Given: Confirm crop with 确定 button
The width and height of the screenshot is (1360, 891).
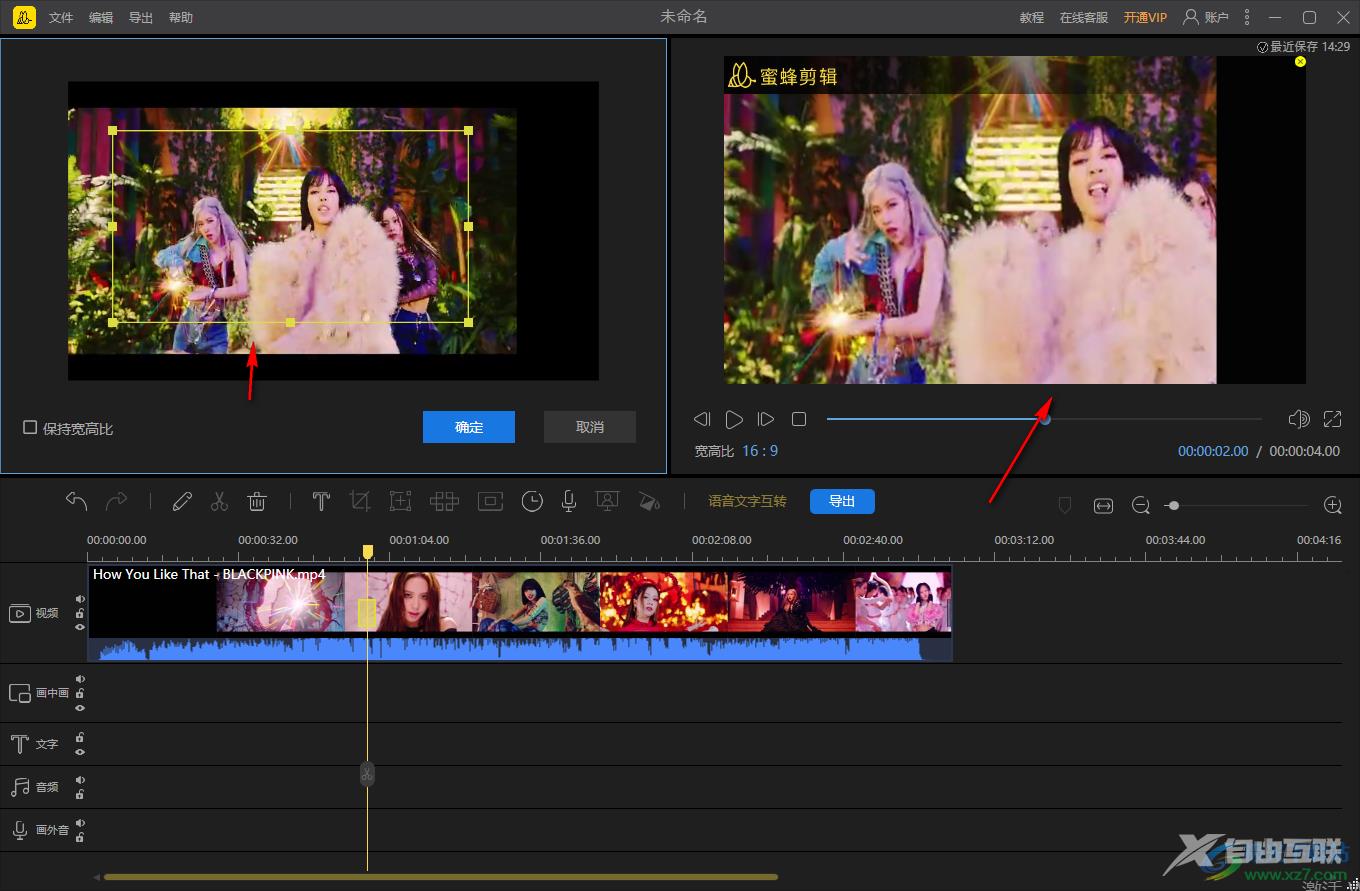Looking at the screenshot, I should tap(469, 427).
